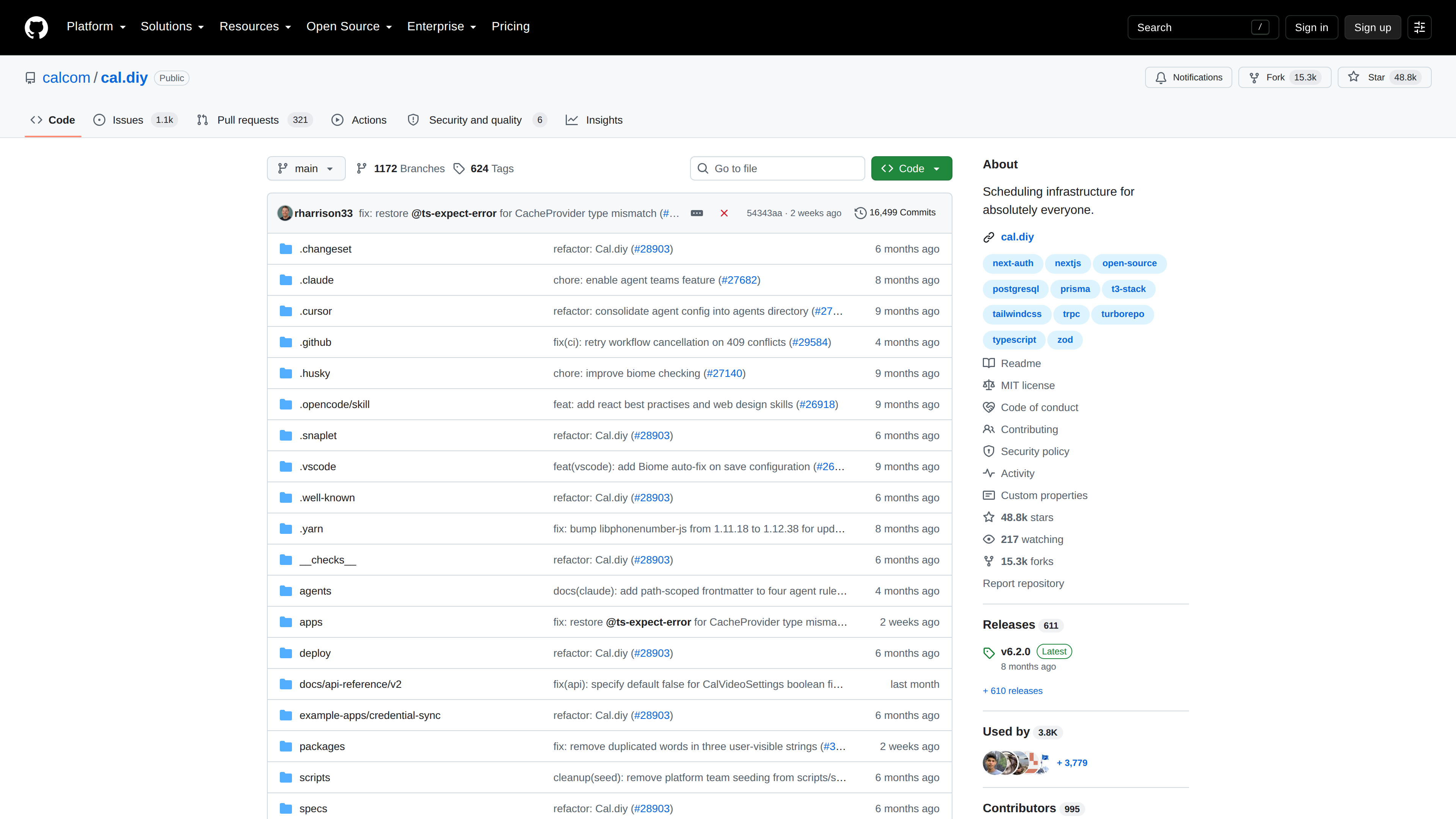Click the Sign in button
The width and height of the screenshot is (1456, 819).
[1311, 27]
